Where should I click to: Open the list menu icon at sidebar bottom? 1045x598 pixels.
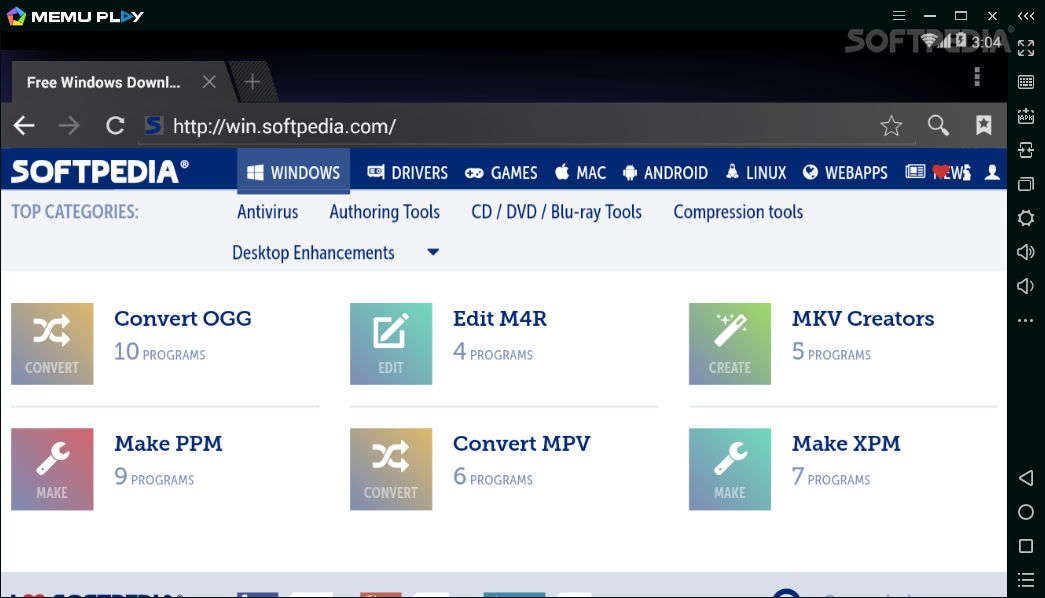click(x=1026, y=580)
